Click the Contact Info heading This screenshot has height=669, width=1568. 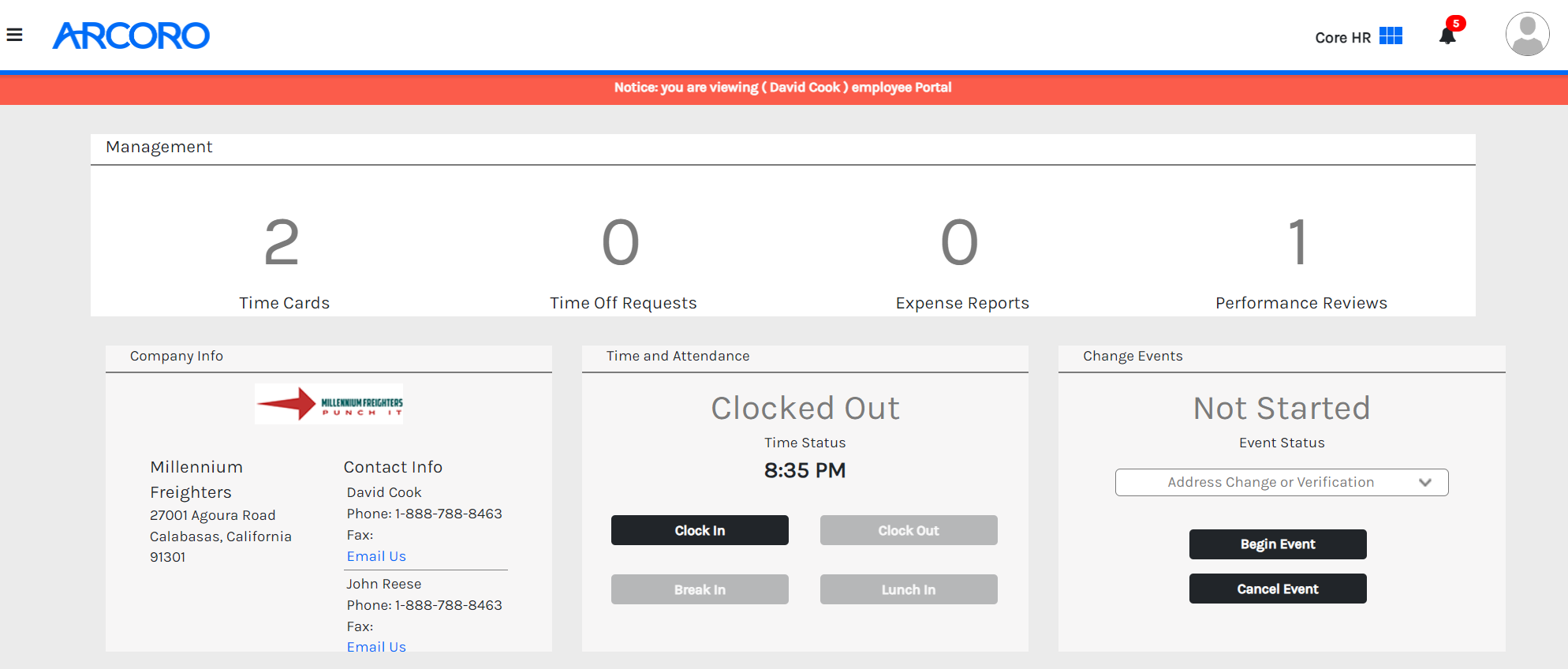[x=393, y=467]
